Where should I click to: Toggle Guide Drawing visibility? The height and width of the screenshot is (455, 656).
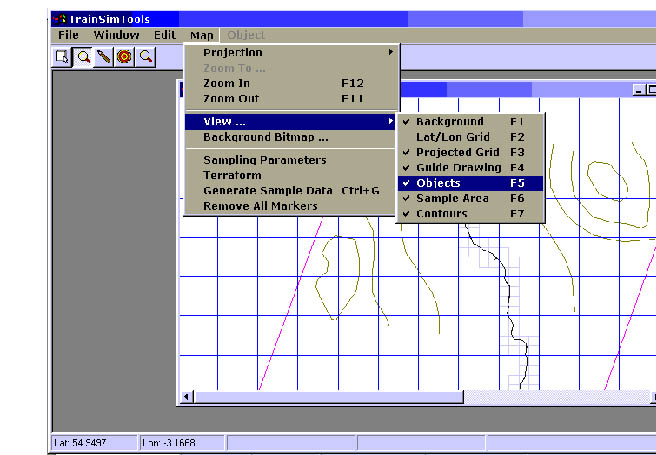(471, 168)
